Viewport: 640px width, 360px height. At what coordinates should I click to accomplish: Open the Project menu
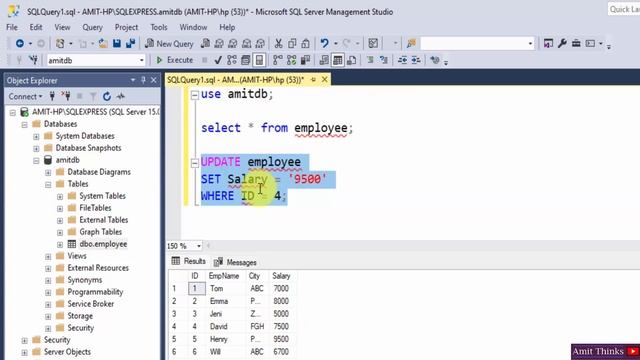coord(126,27)
